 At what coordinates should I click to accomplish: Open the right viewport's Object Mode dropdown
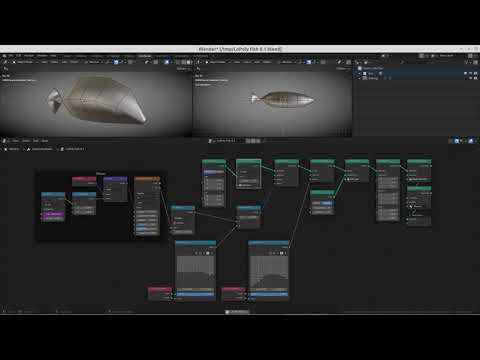tap(217, 62)
